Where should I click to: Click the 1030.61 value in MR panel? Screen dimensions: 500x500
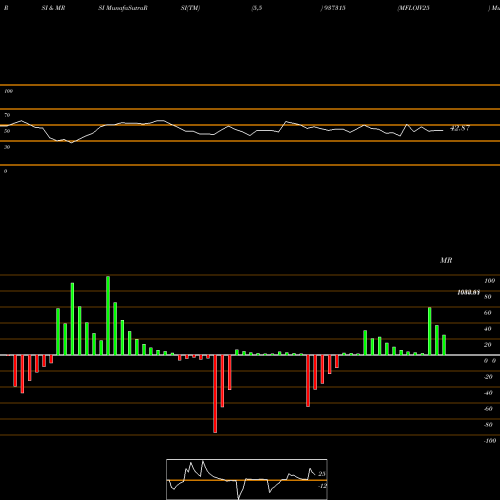[x=468, y=292]
